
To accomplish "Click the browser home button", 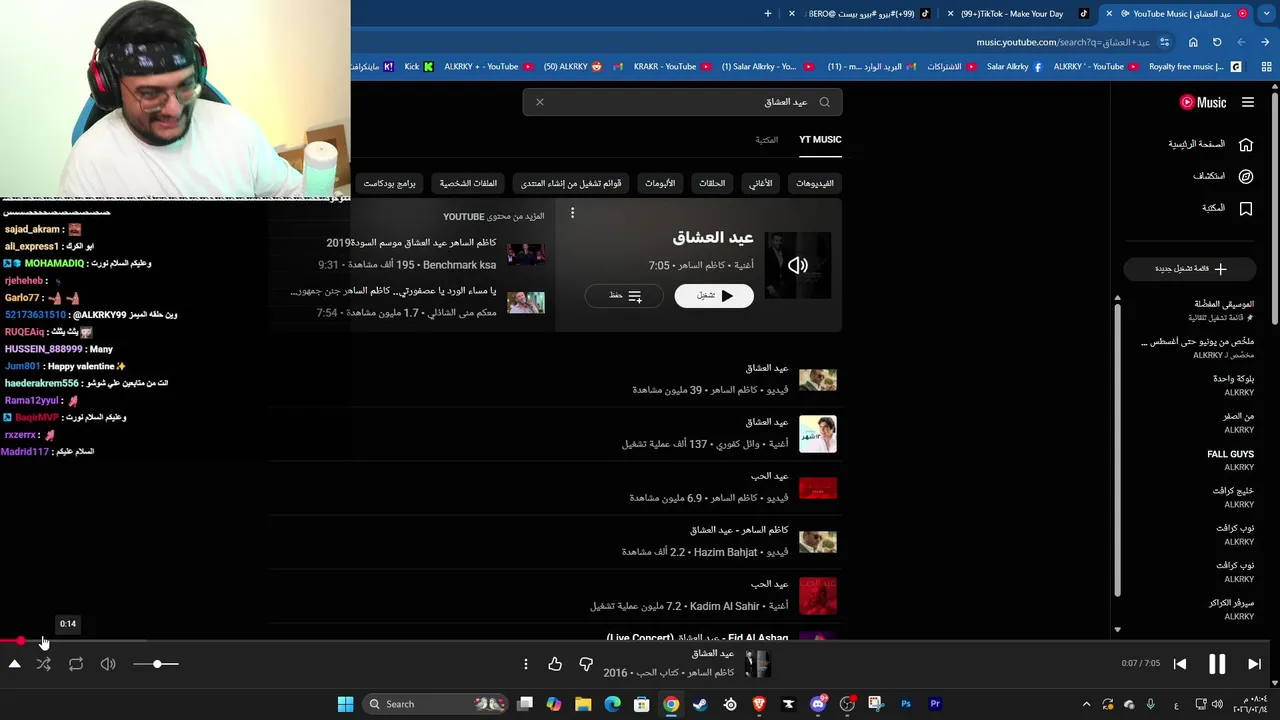I will 1193,42.
